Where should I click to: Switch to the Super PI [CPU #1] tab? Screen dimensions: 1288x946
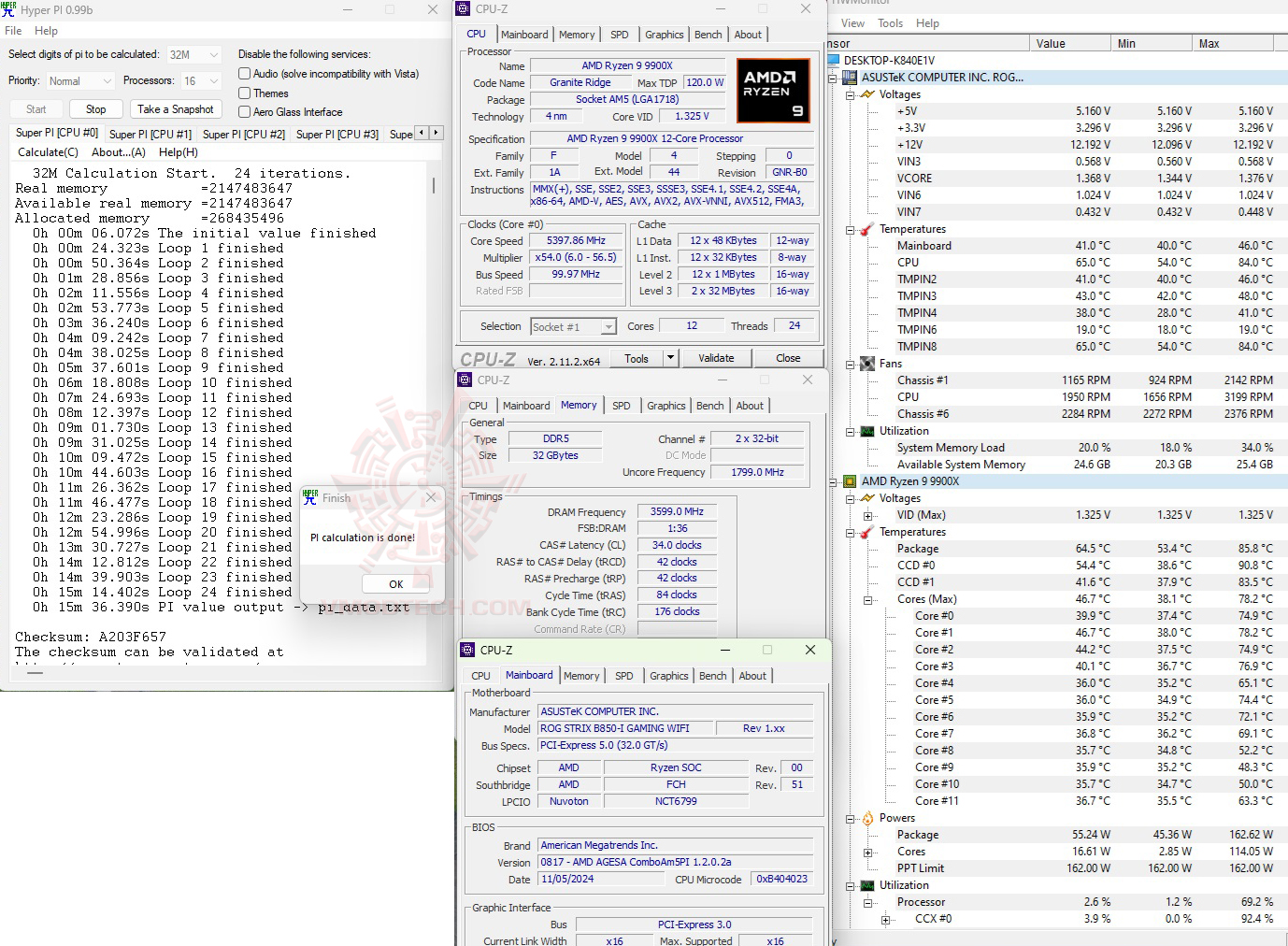(x=150, y=134)
